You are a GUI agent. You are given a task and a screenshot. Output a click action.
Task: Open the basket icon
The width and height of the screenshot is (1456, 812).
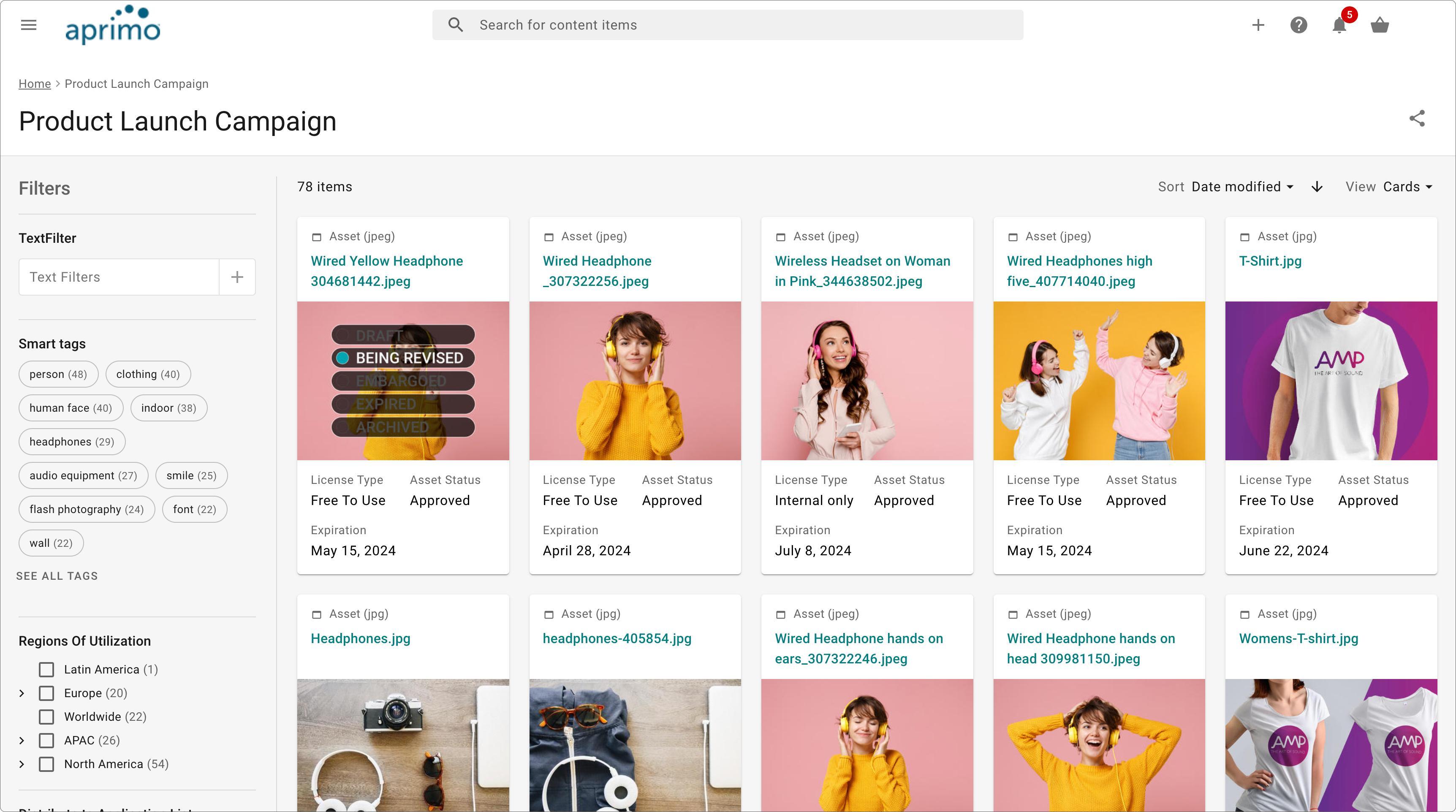point(1380,25)
